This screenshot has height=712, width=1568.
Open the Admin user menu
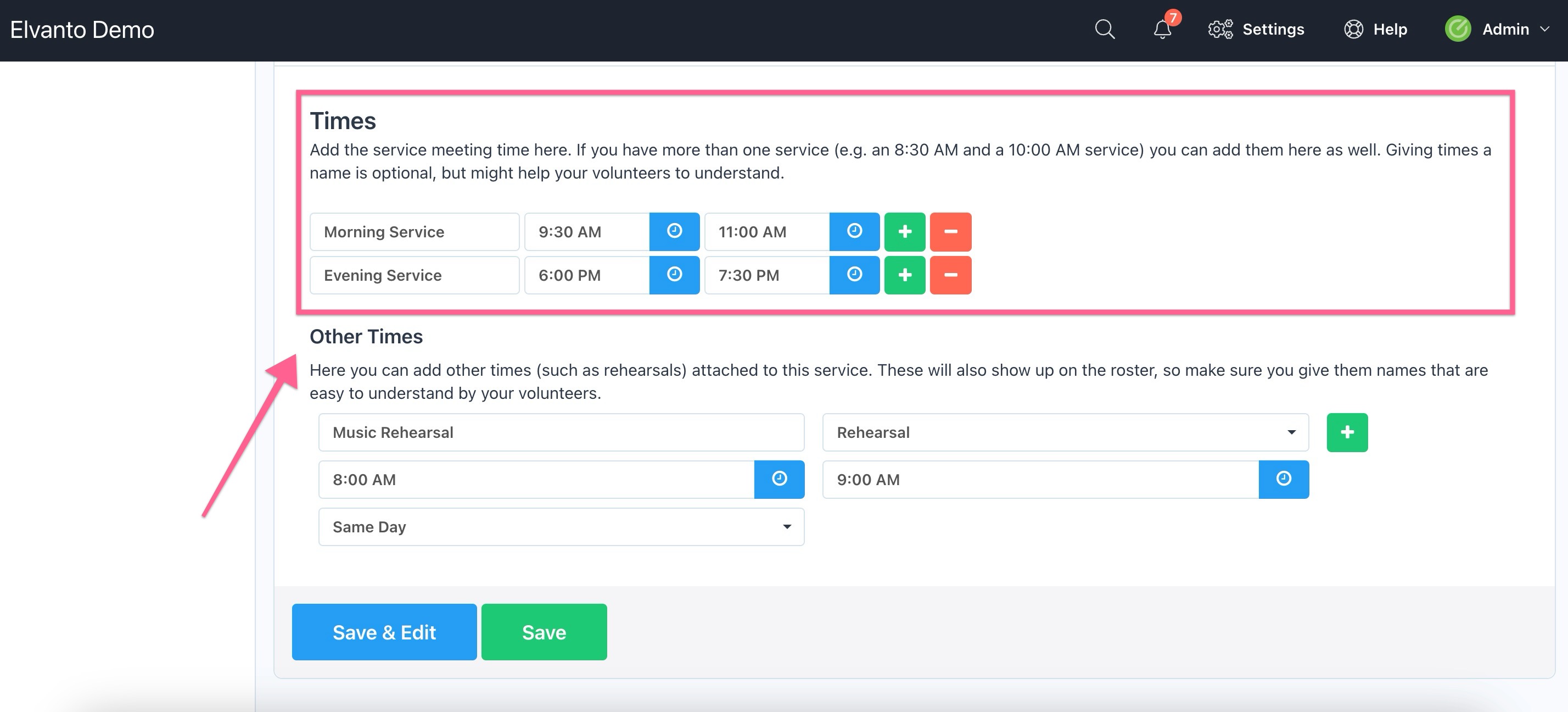point(1497,29)
